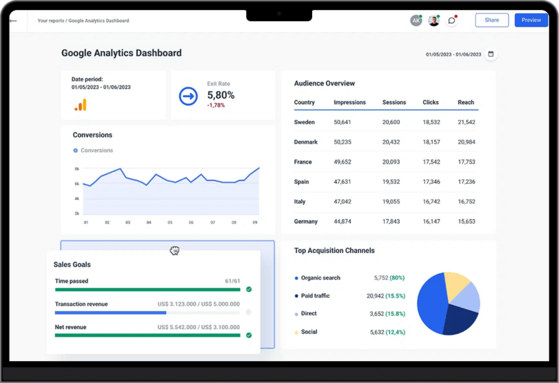Click the drag handle on Sales Goals
This screenshot has height=383, width=559.
174,251
